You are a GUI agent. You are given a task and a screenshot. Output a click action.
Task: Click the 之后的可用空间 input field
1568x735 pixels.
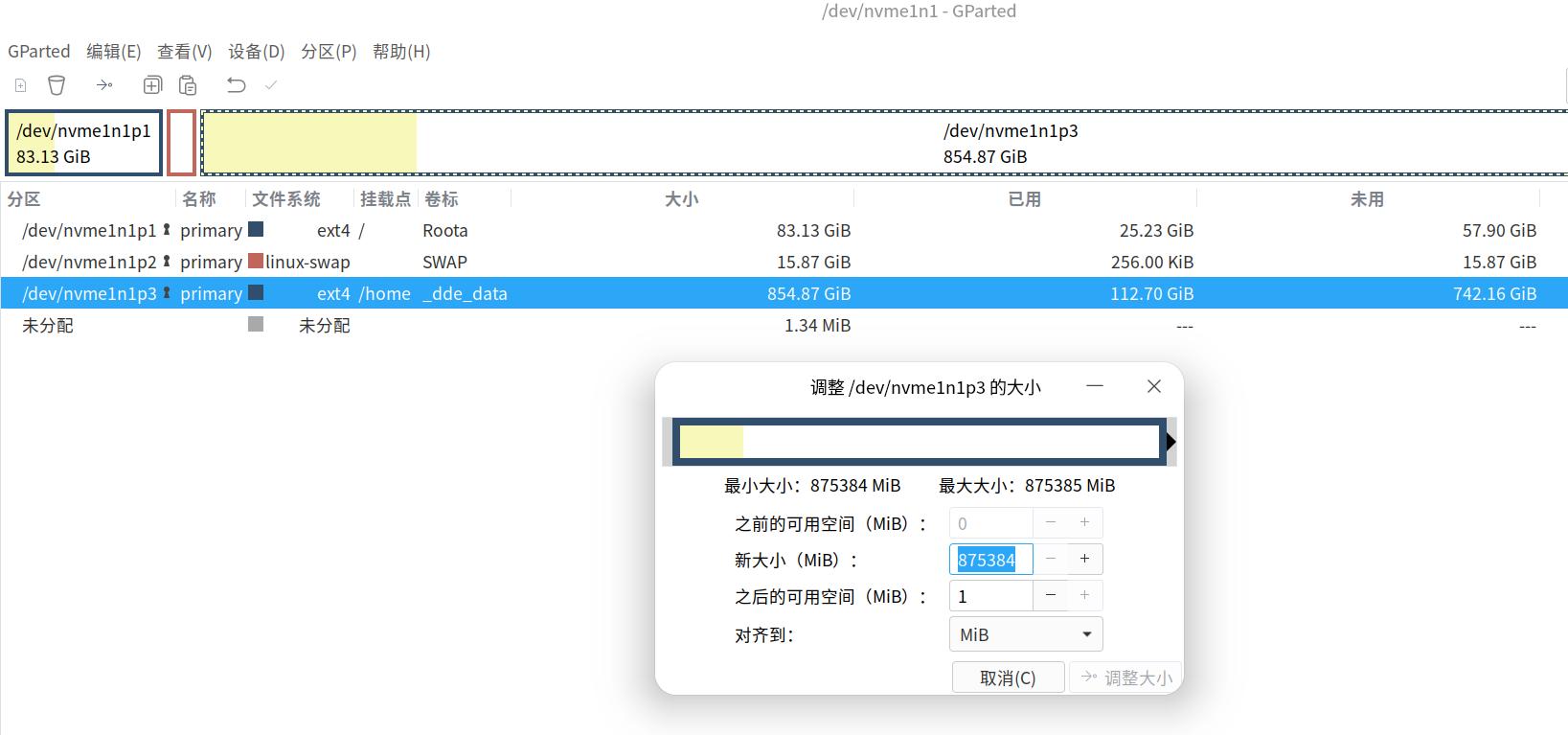pyautogui.click(x=991, y=596)
